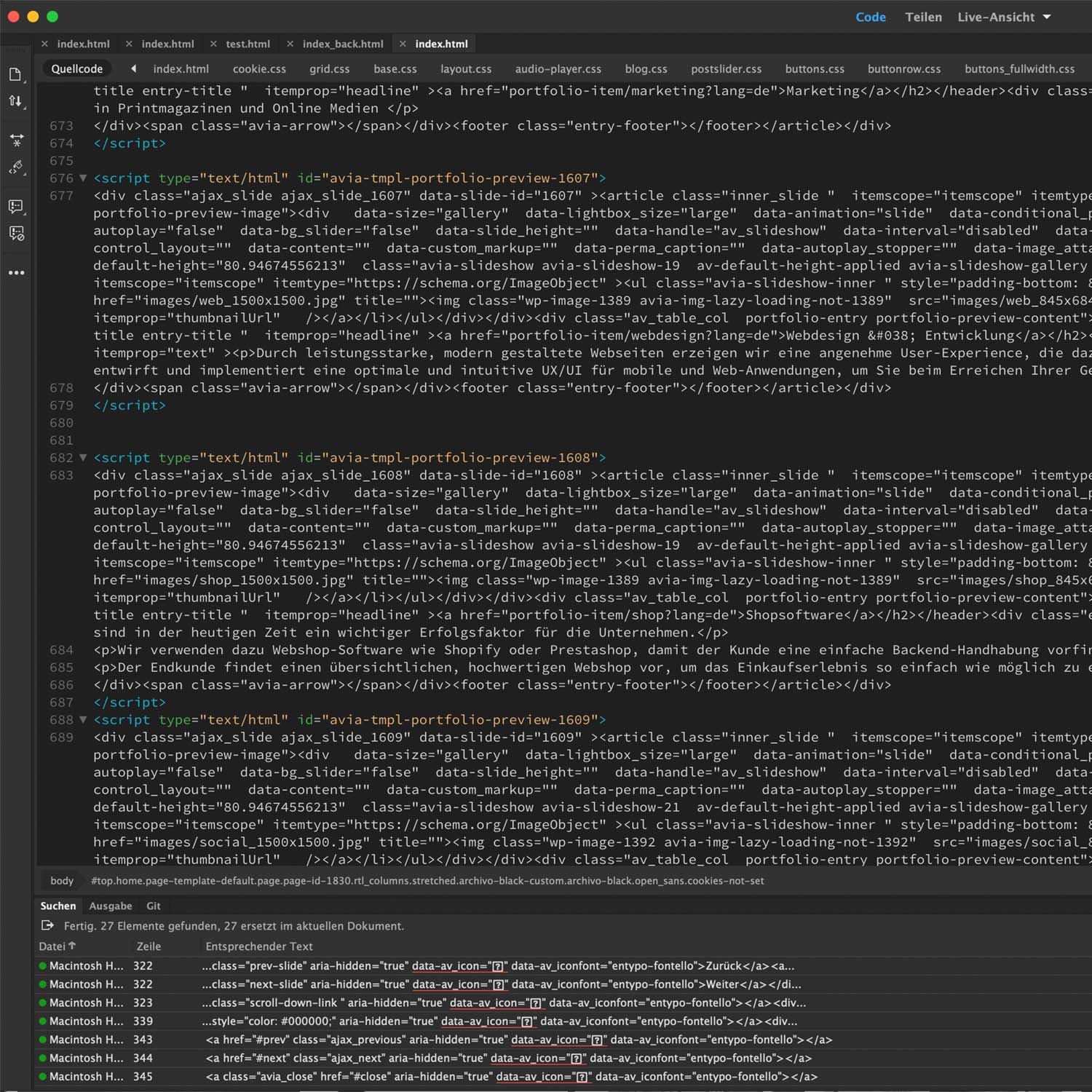Viewport: 1092px width, 1092px height.
Task: Collapse code fold at line 682
Action: 83,458
